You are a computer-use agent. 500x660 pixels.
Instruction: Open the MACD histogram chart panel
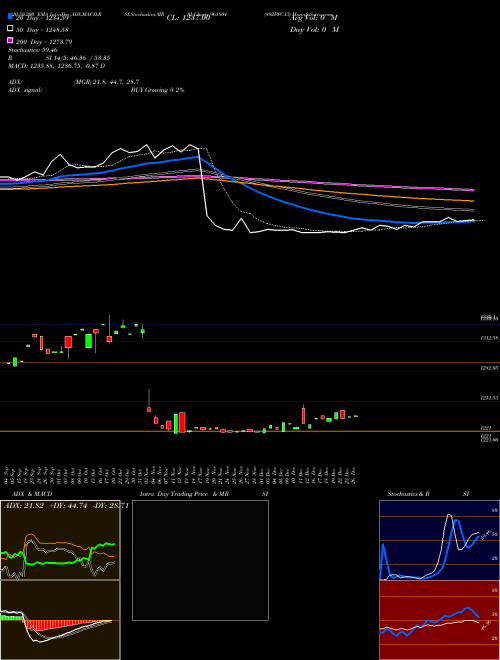[60, 620]
